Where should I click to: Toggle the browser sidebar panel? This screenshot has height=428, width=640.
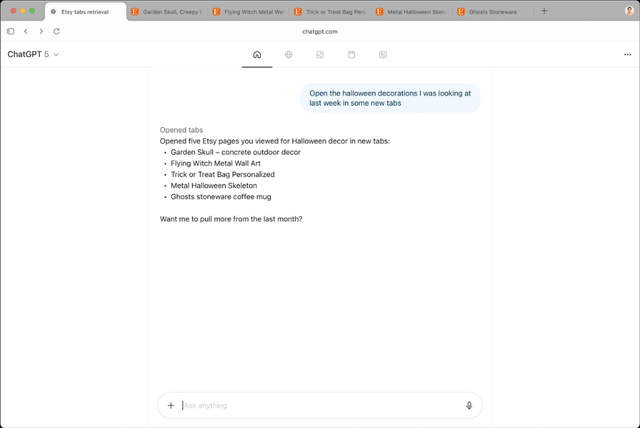(x=11, y=31)
